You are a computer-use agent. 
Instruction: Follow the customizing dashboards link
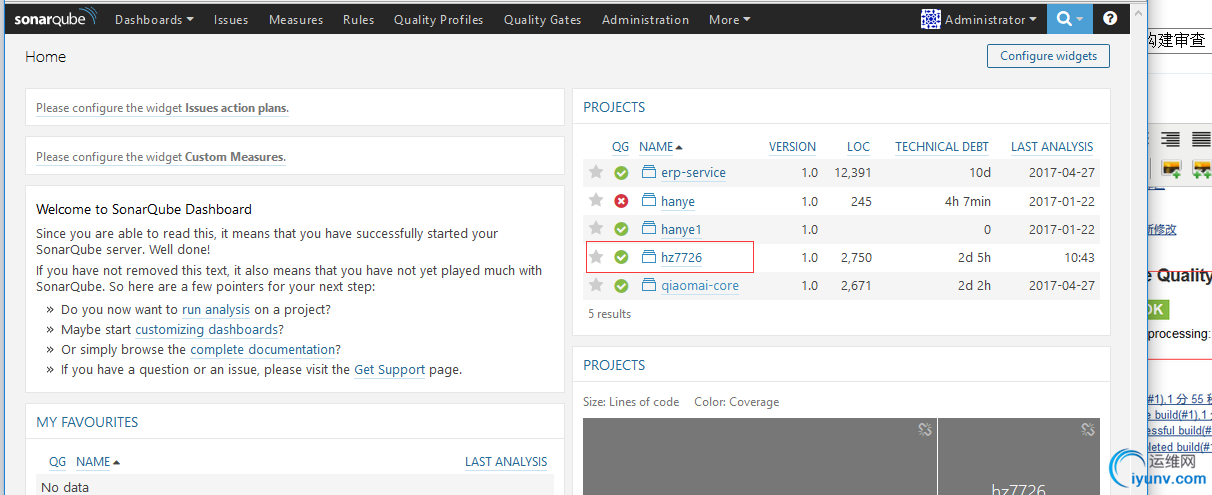pyautogui.click(x=206, y=330)
